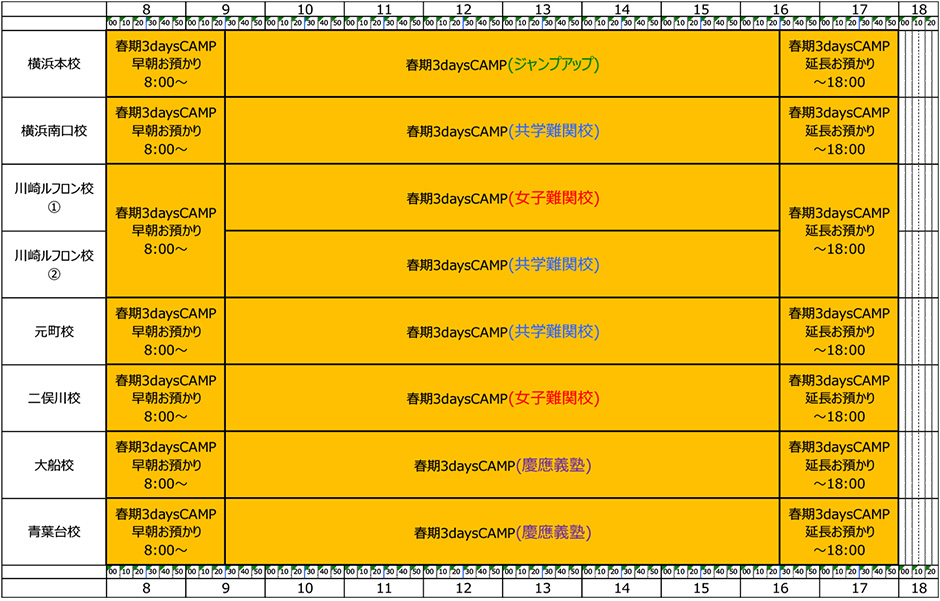The image size is (940, 601).
Task: Open 共学難関校 camp block for 元町校
Action: point(502,331)
